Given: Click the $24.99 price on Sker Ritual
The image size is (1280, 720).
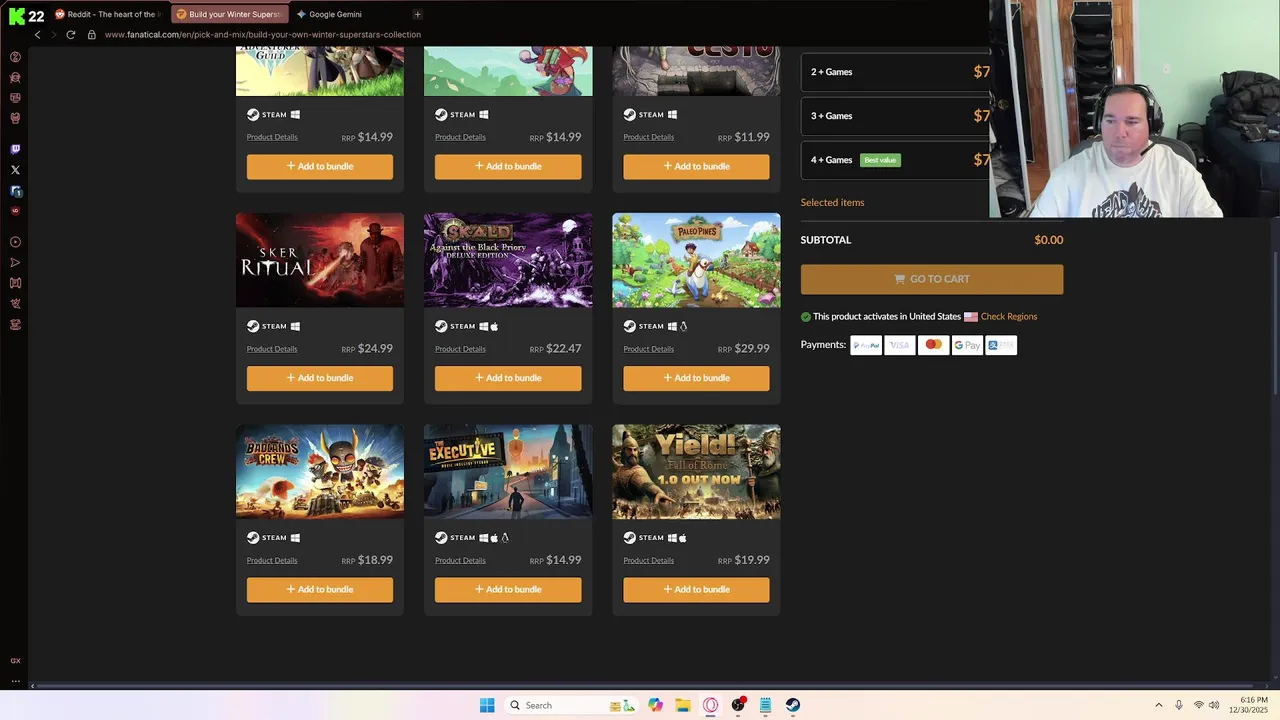Looking at the screenshot, I should pos(375,349).
